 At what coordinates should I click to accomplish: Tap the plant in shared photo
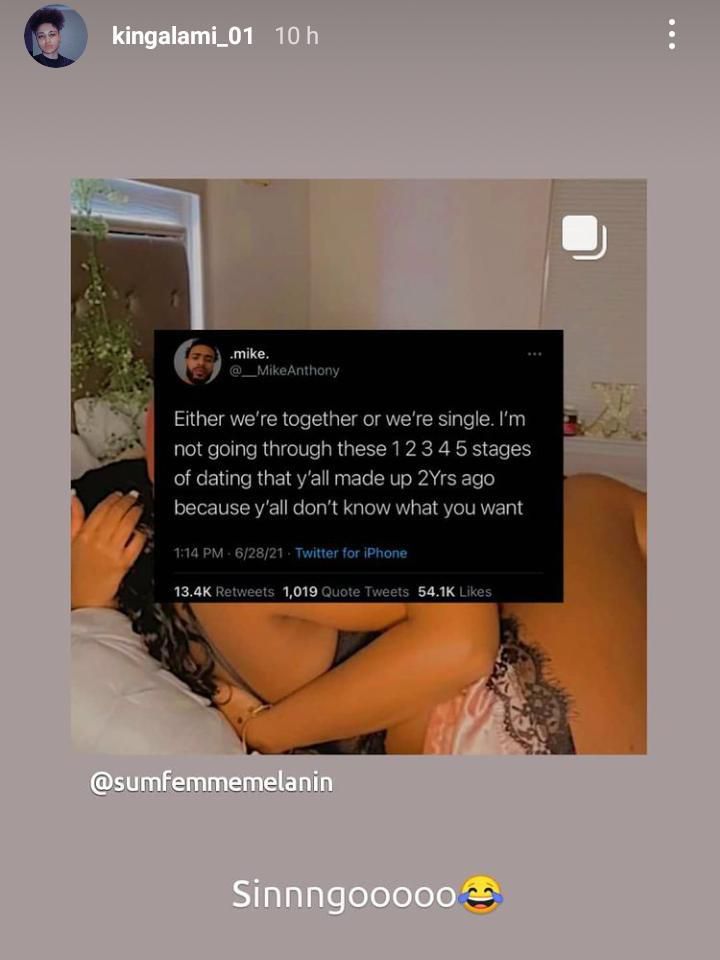pyautogui.click(x=107, y=306)
